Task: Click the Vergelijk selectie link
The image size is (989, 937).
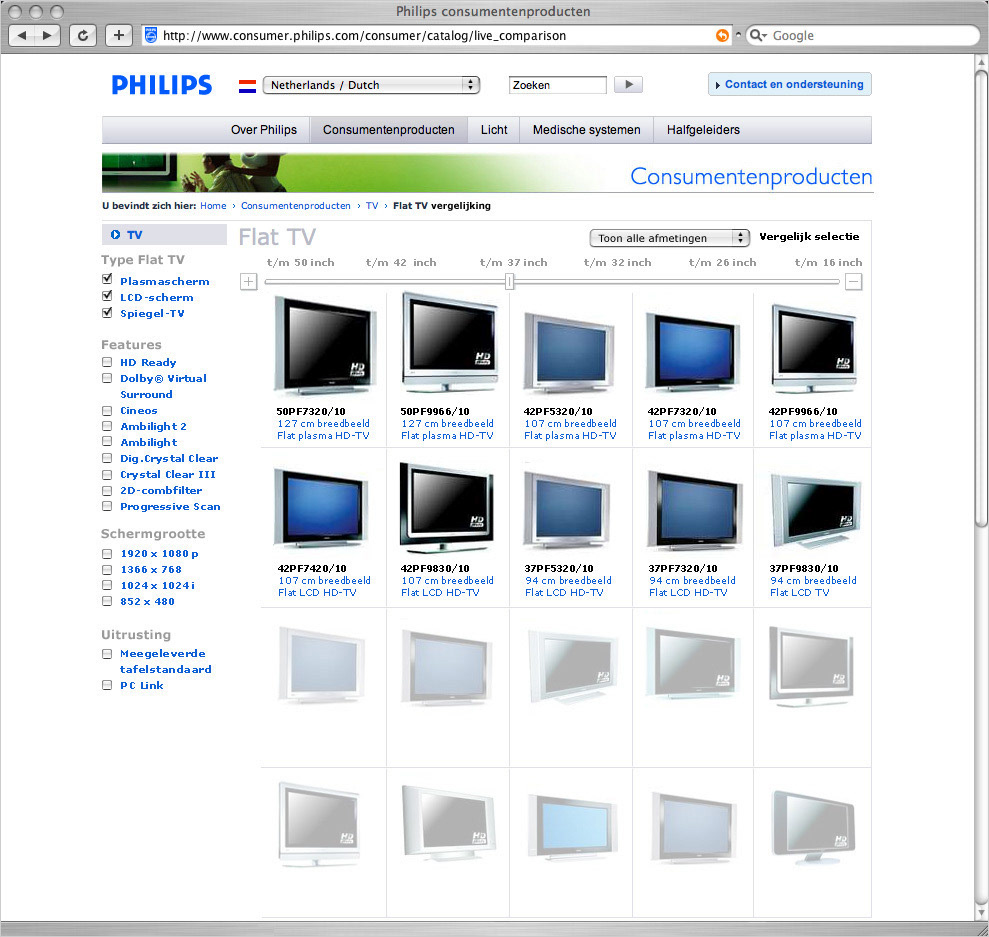Action: (x=809, y=236)
